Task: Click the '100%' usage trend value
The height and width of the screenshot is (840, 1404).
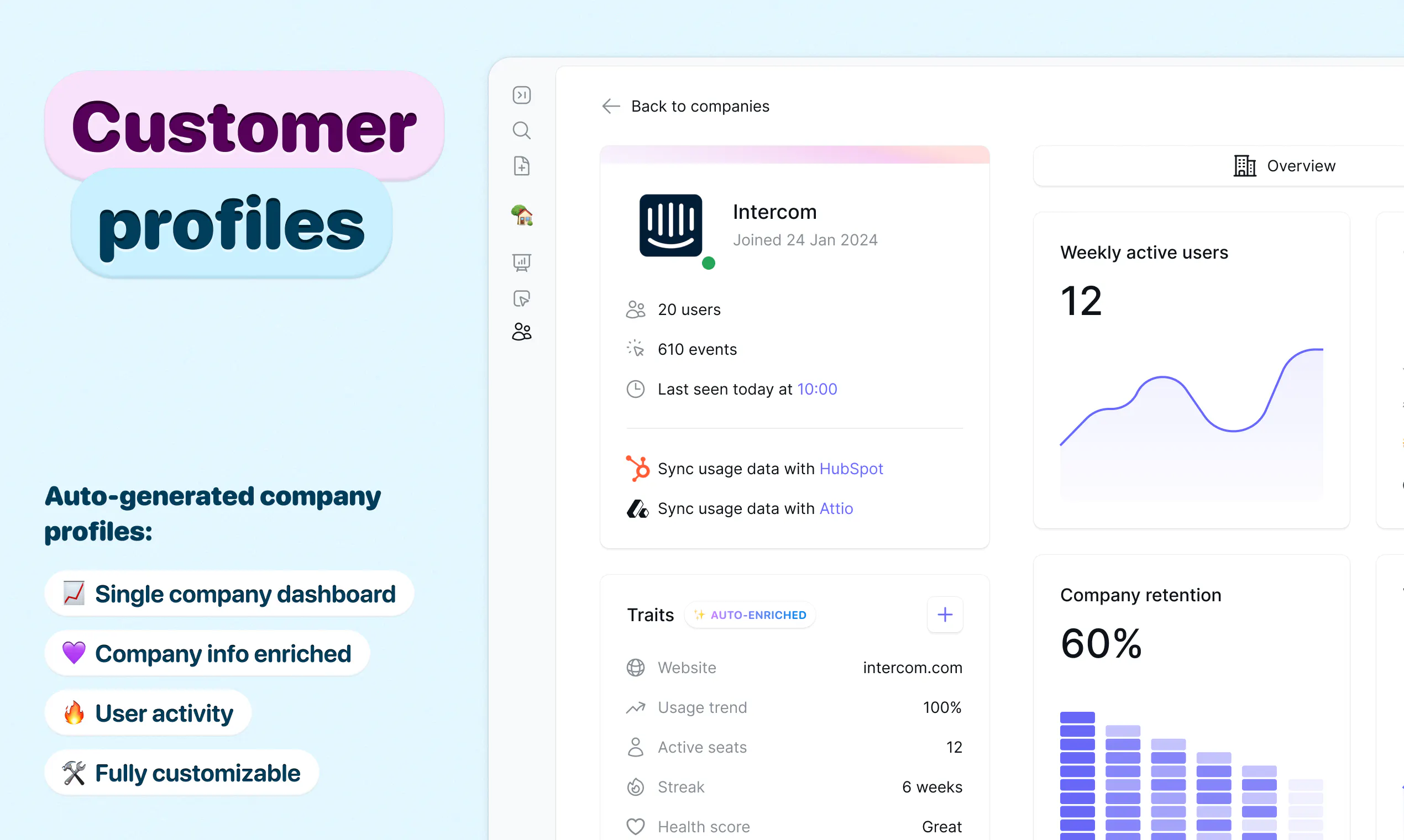Action: click(942, 707)
